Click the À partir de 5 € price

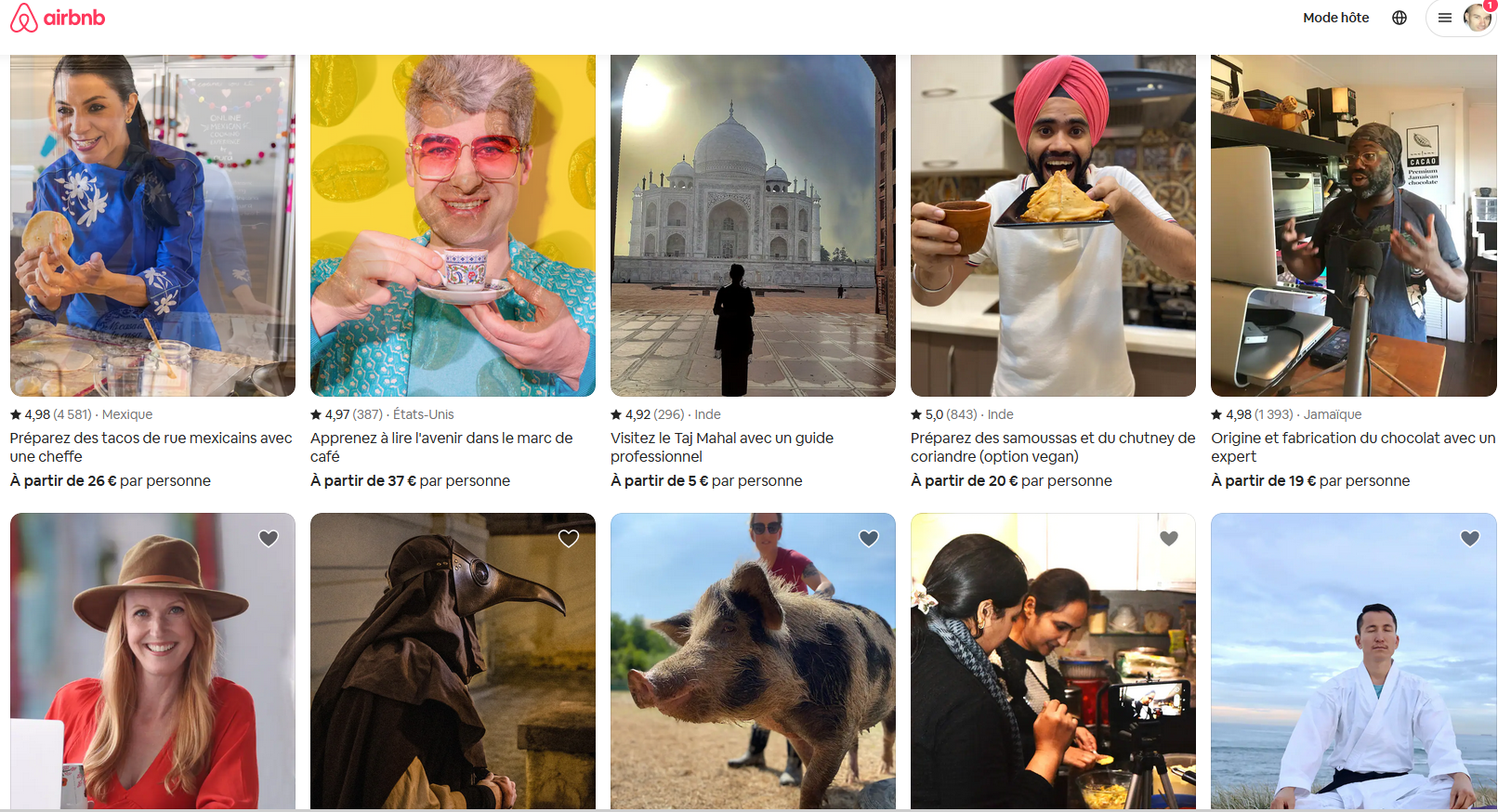[x=660, y=480]
